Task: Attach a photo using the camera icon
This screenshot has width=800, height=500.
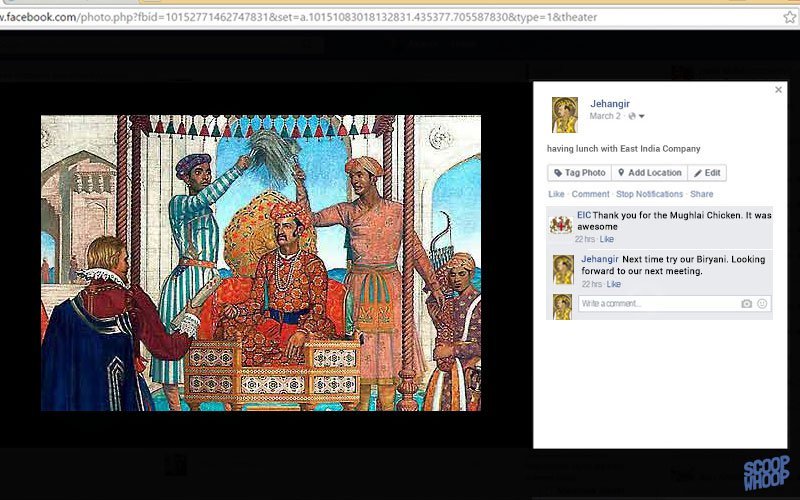Action: pos(746,304)
